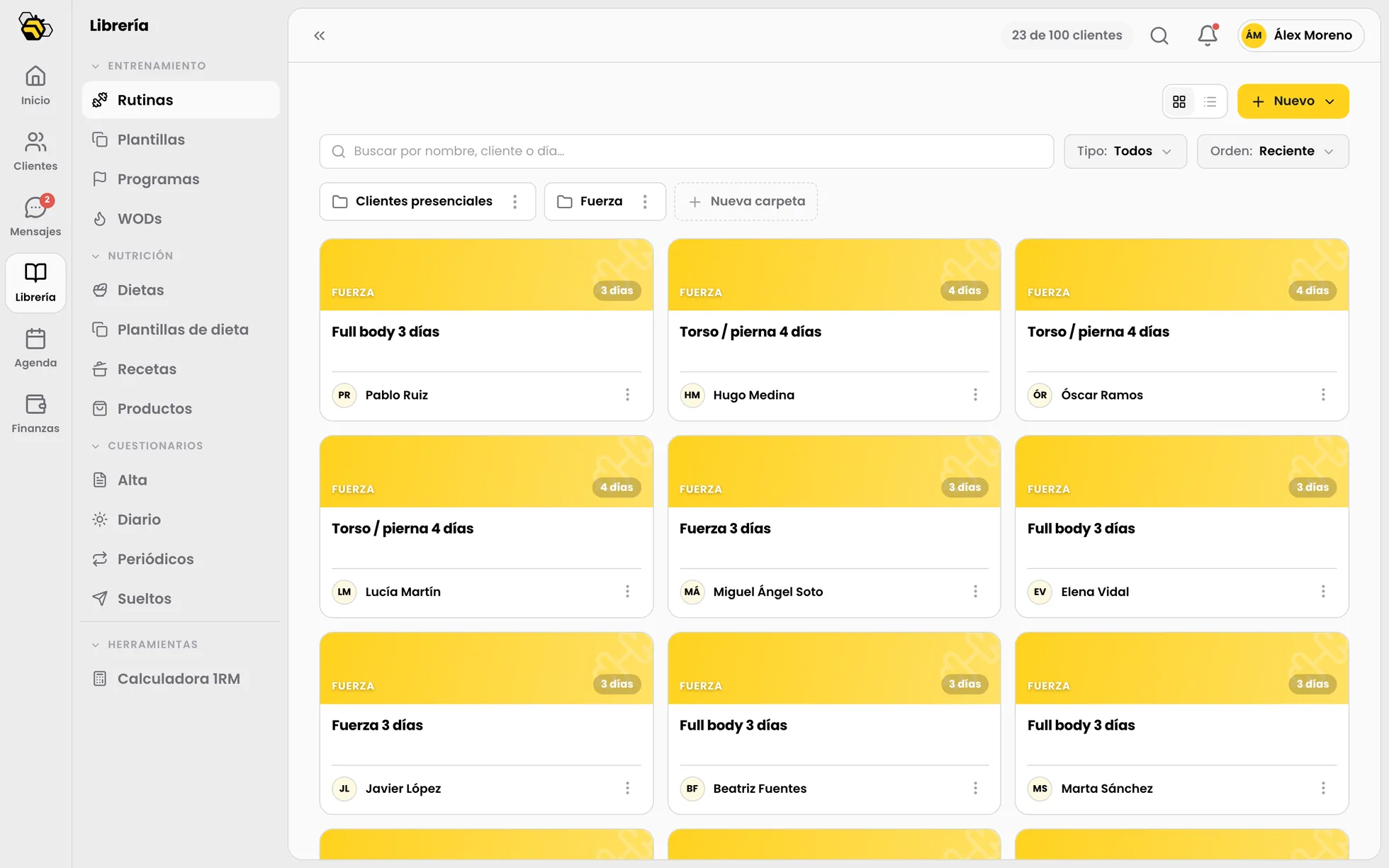The image size is (1389, 868).
Task: Open options for Clientes presenciales folder
Action: (x=515, y=202)
